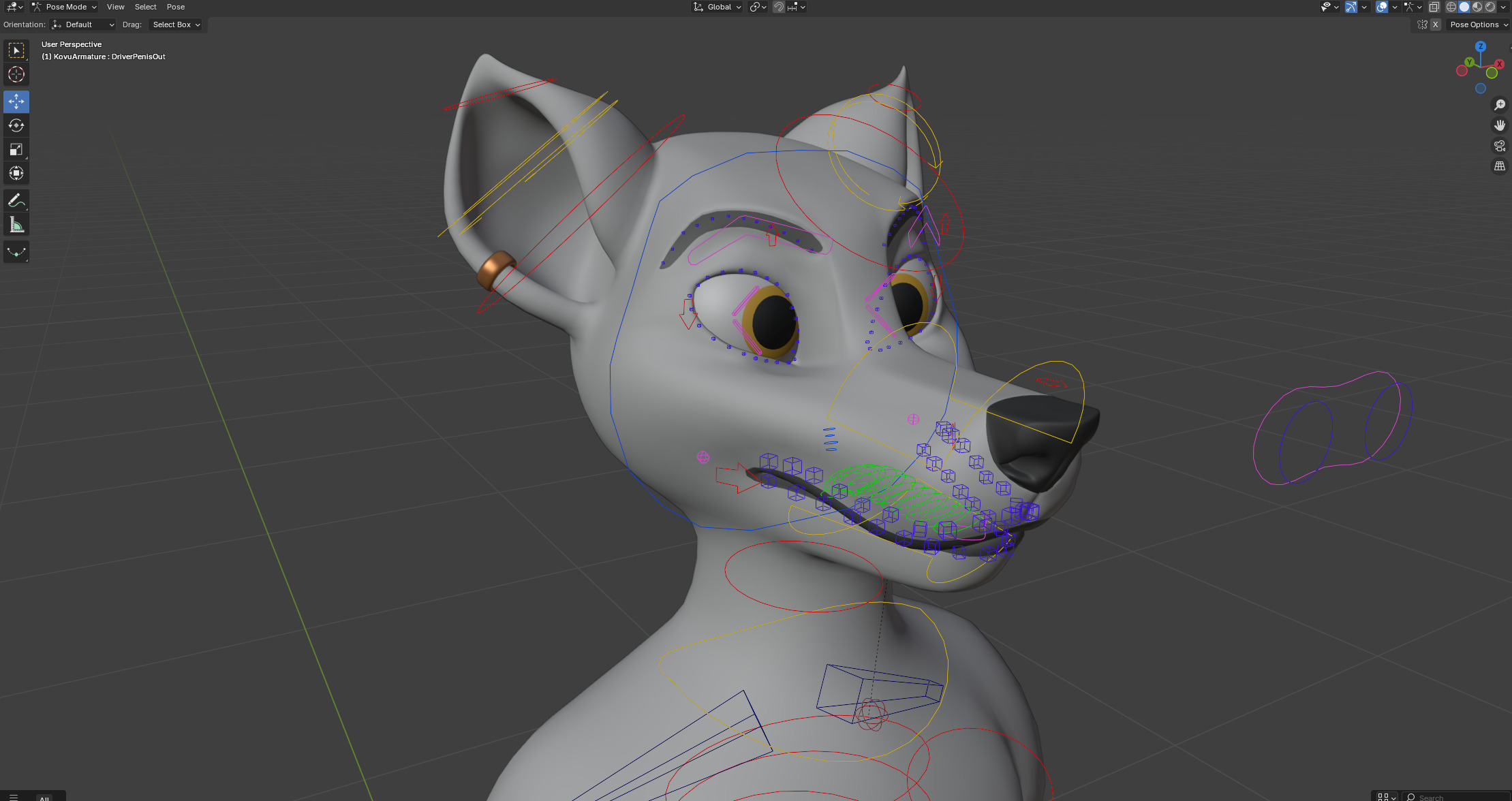The image size is (1512, 801).
Task: Toggle snapping magnet
Action: [x=779, y=7]
